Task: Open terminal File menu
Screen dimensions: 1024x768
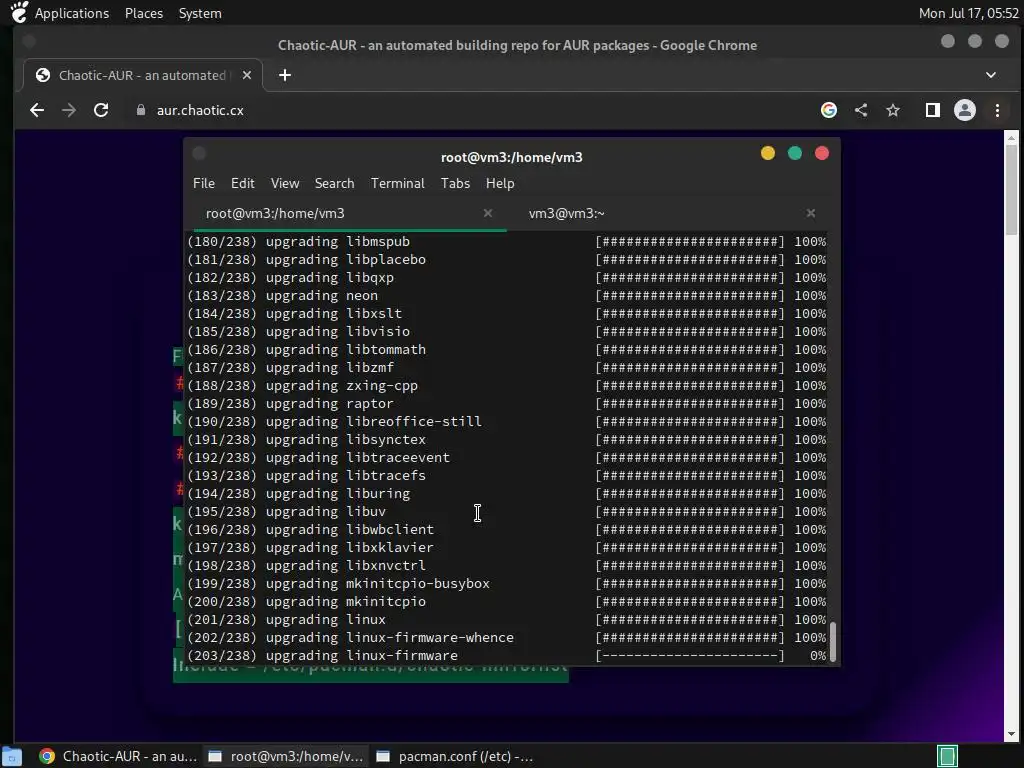Action: point(204,184)
